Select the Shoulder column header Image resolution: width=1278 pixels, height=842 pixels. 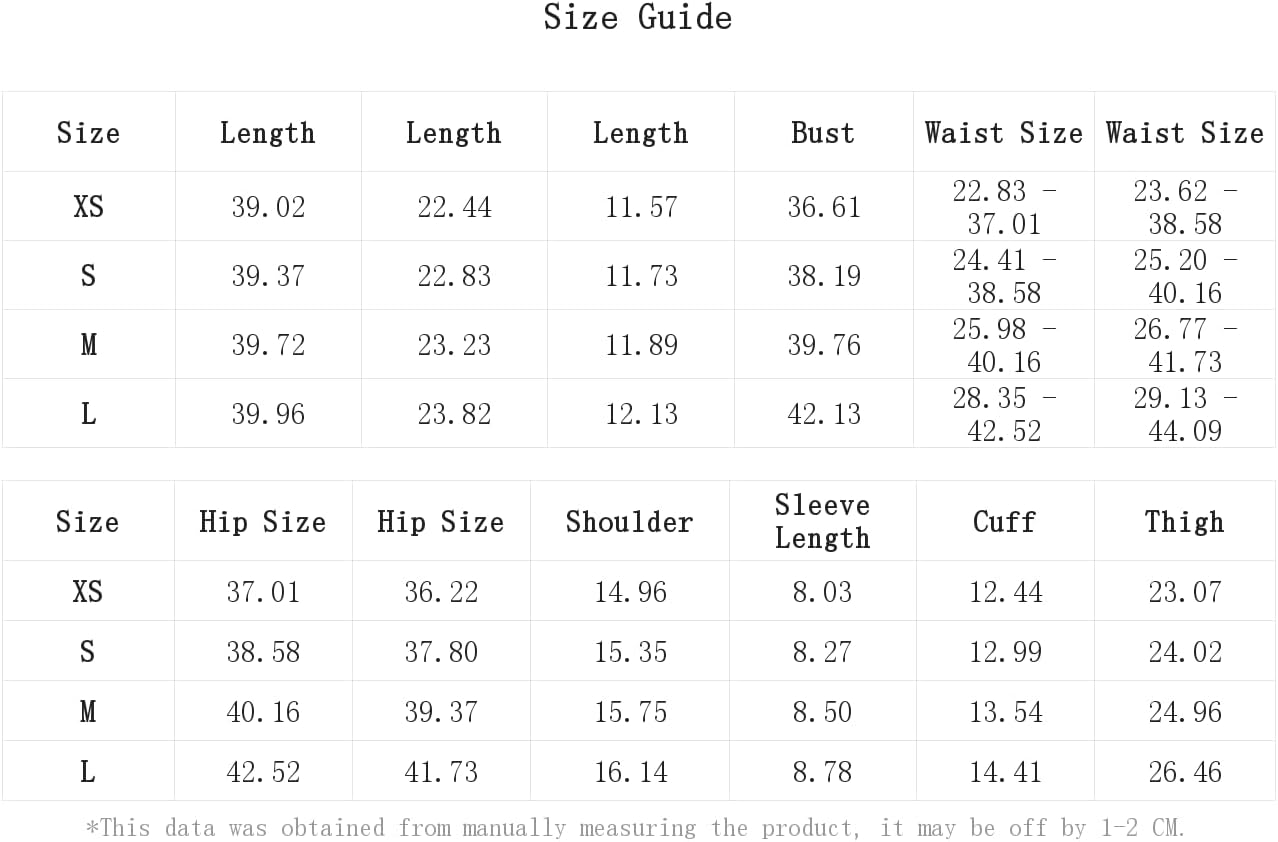pos(629,522)
